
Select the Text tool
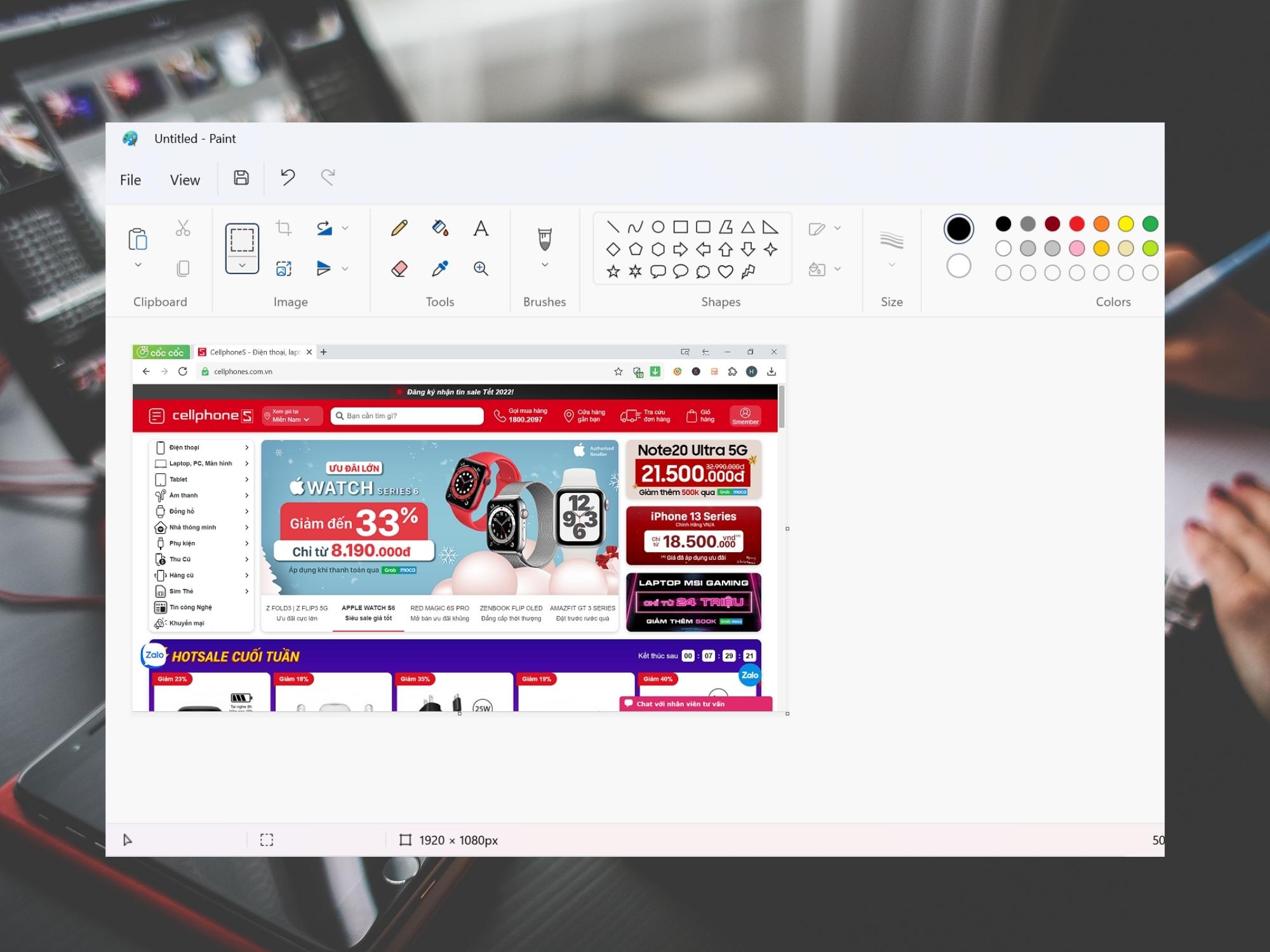481,228
